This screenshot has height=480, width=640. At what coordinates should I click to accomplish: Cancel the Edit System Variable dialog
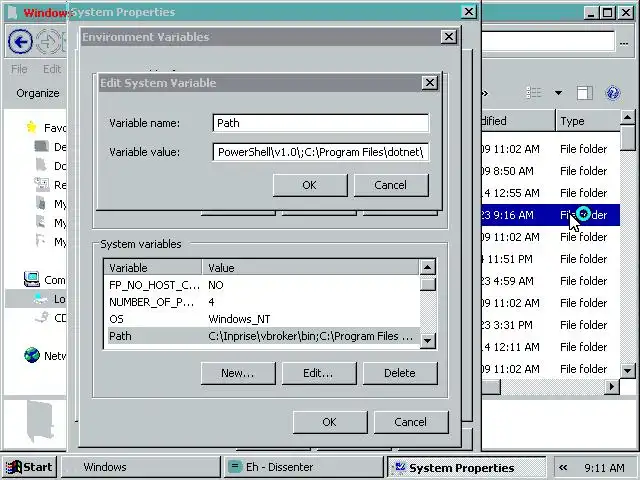pos(391,185)
